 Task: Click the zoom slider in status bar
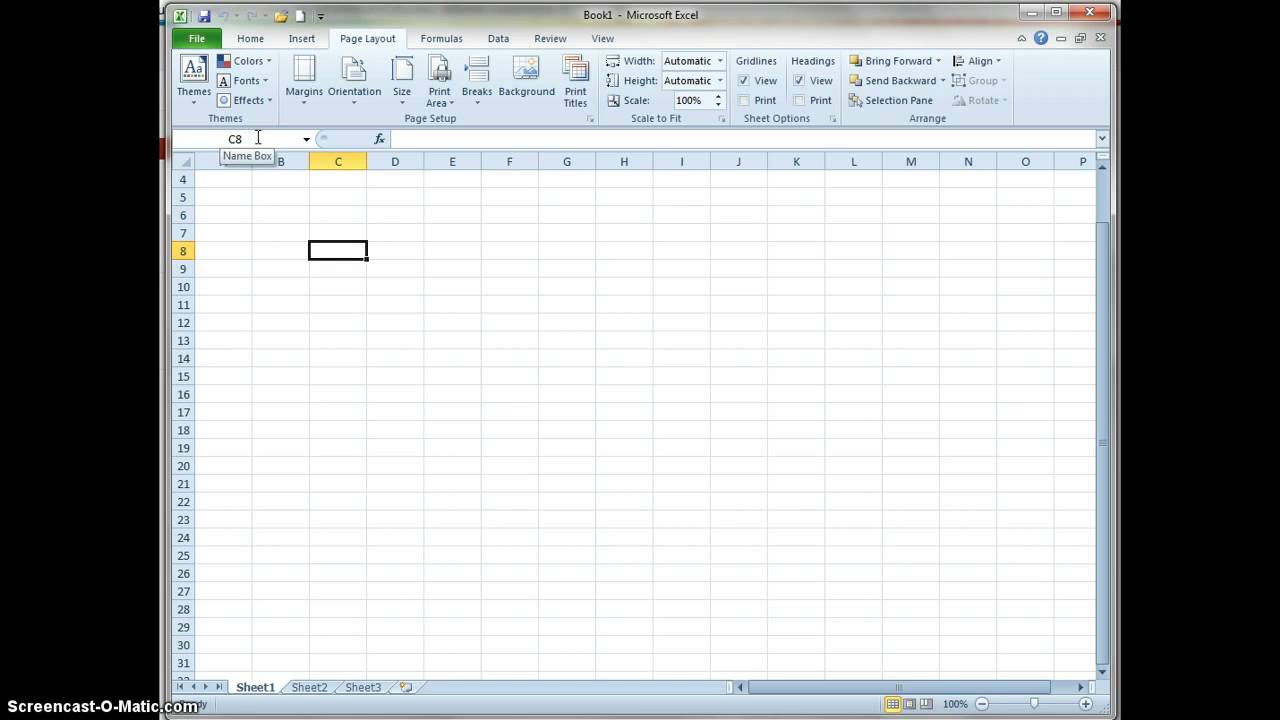pyautogui.click(x=1034, y=704)
